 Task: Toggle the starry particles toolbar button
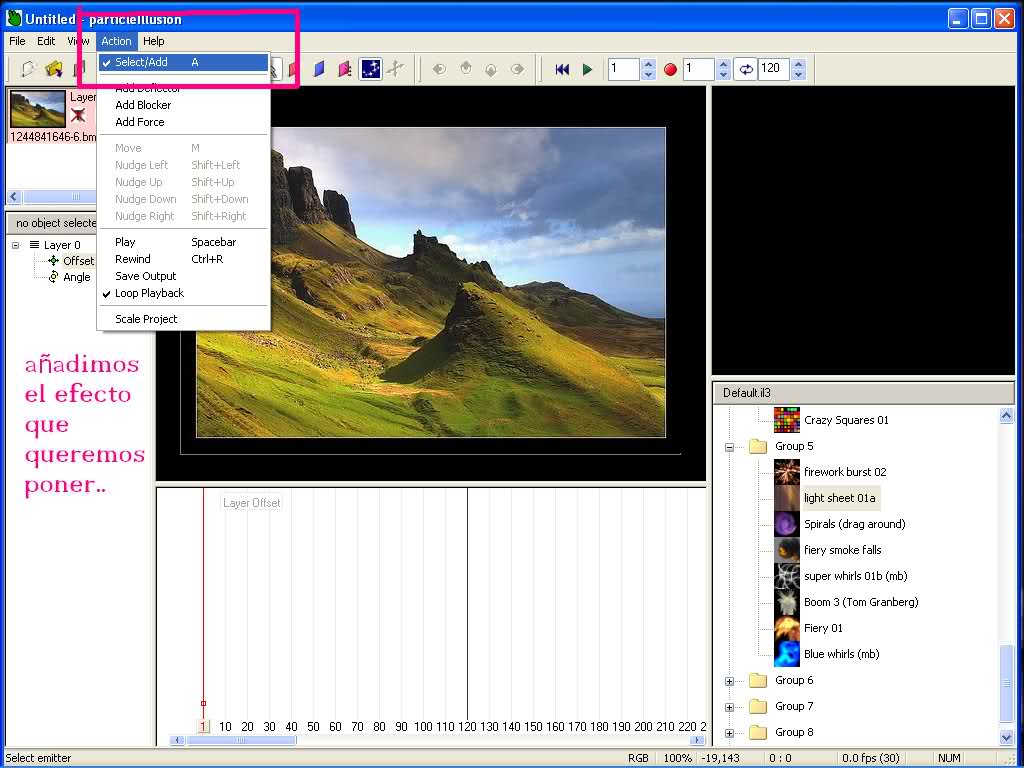(370, 69)
